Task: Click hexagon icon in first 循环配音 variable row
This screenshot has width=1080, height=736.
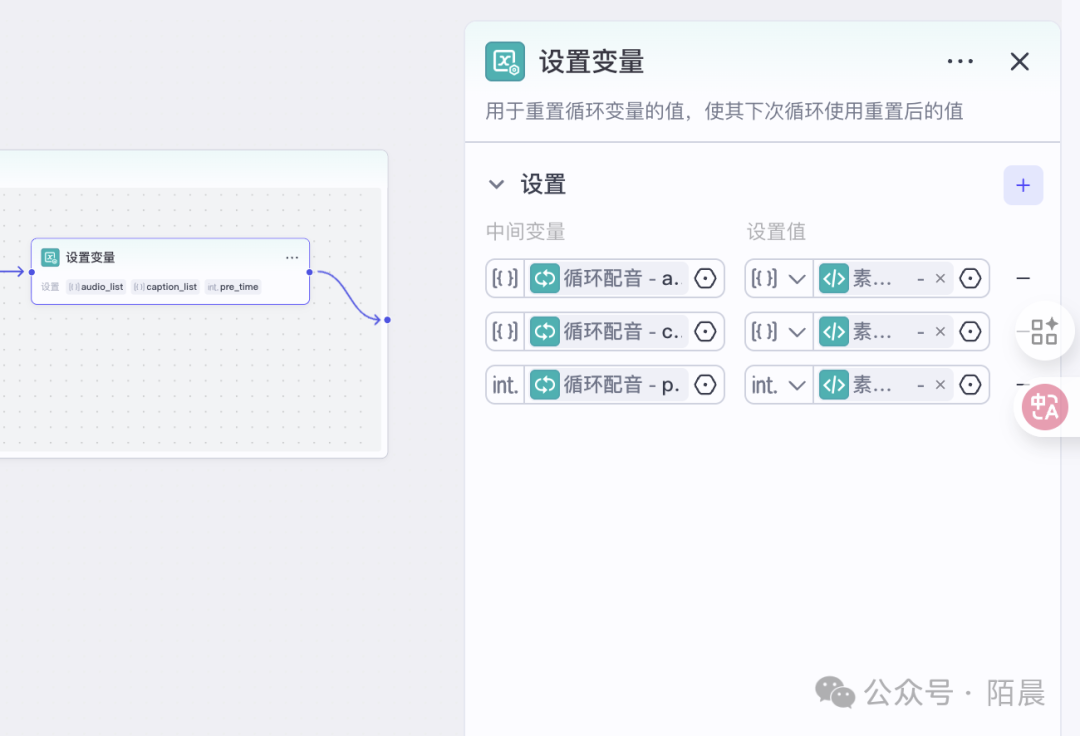Action: [x=706, y=278]
